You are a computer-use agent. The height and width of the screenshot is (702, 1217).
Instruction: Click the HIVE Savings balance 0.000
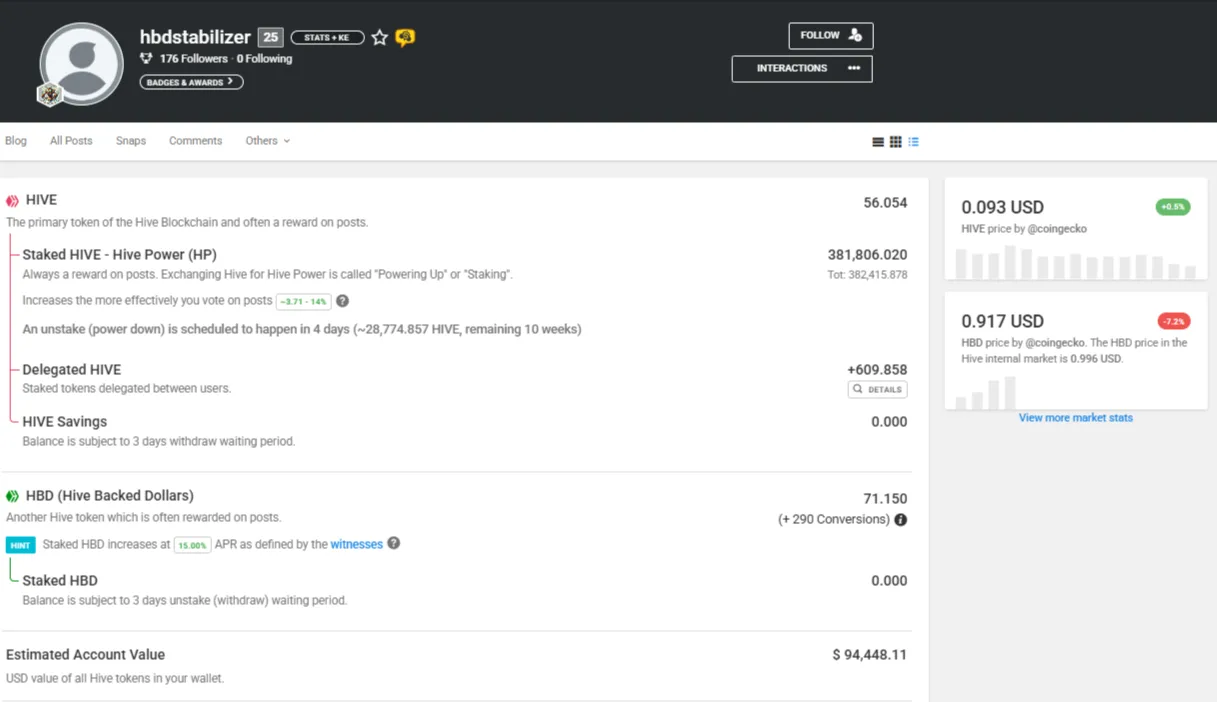(889, 422)
